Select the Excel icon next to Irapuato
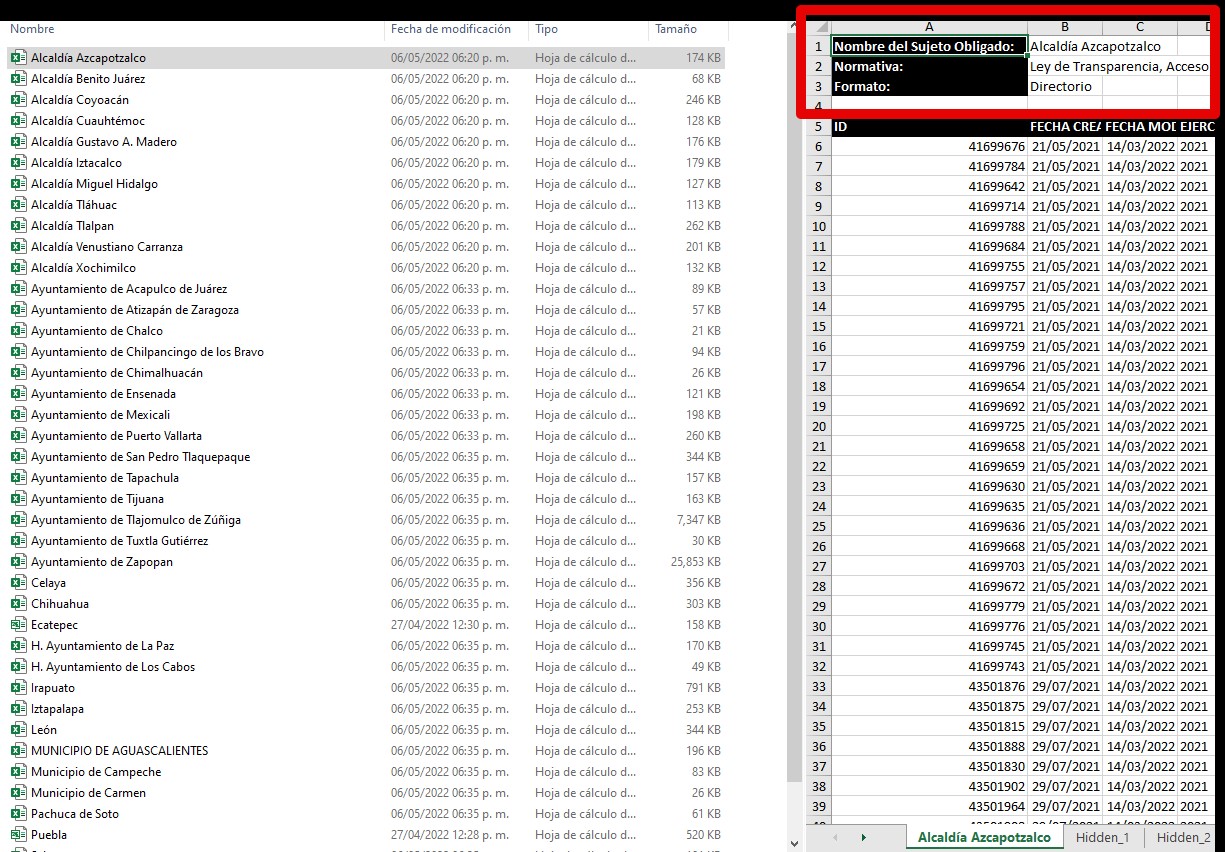The image size is (1225, 852). point(18,688)
